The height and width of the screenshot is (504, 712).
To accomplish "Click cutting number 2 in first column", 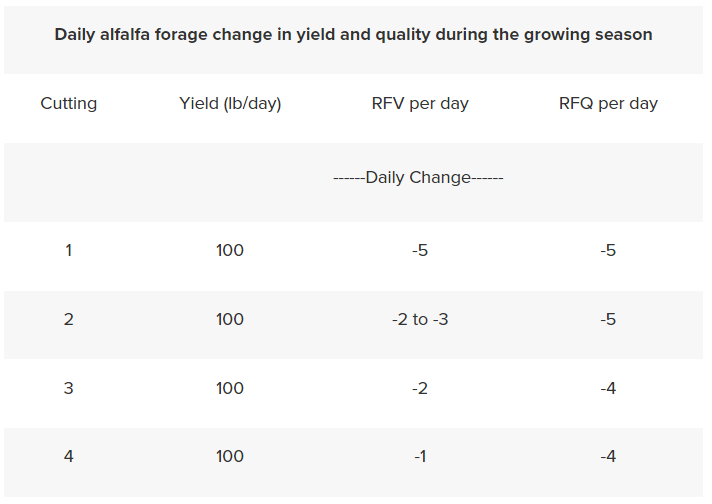I will click(x=69, y=320).
